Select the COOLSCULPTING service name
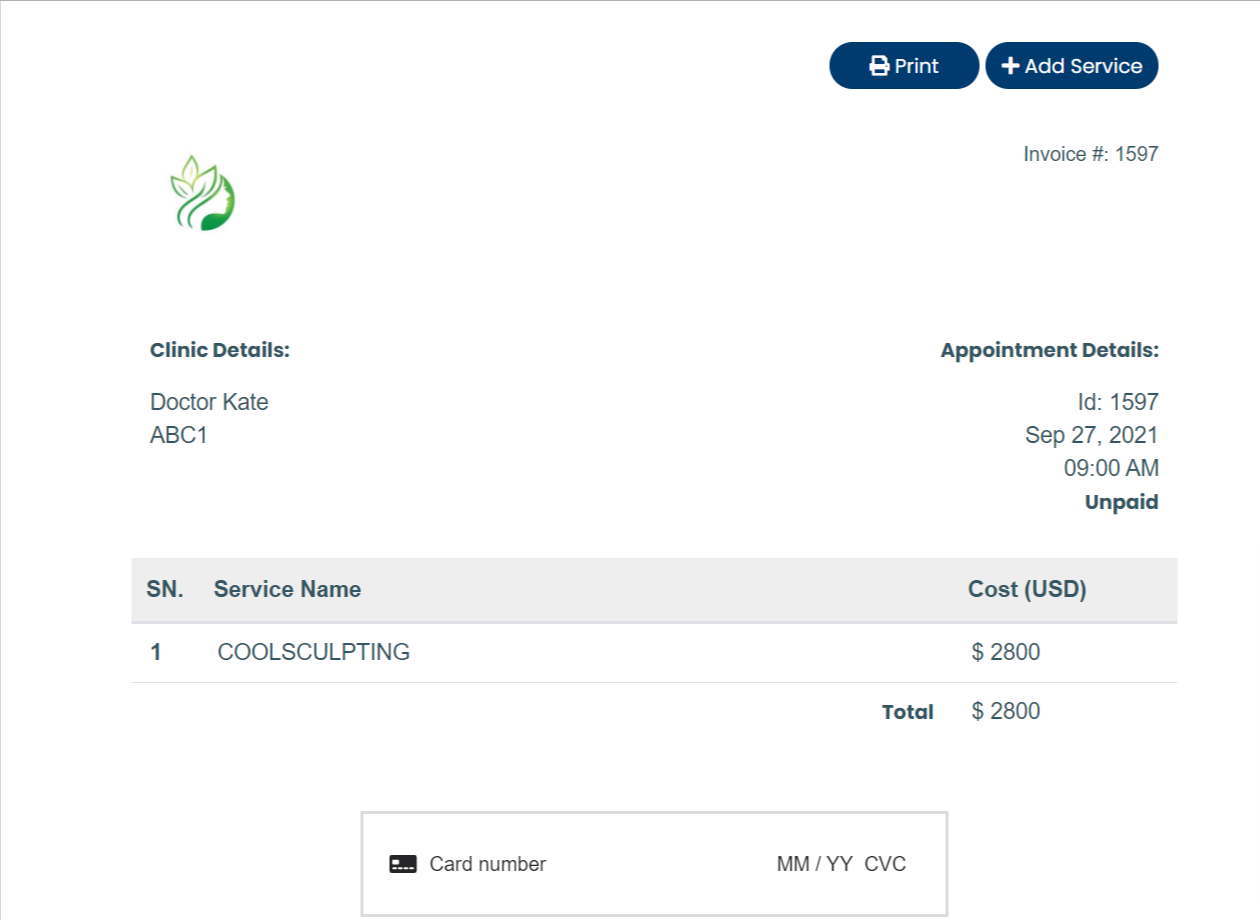Viewport: 1260px width, 920px height. [x=314, y=652]
